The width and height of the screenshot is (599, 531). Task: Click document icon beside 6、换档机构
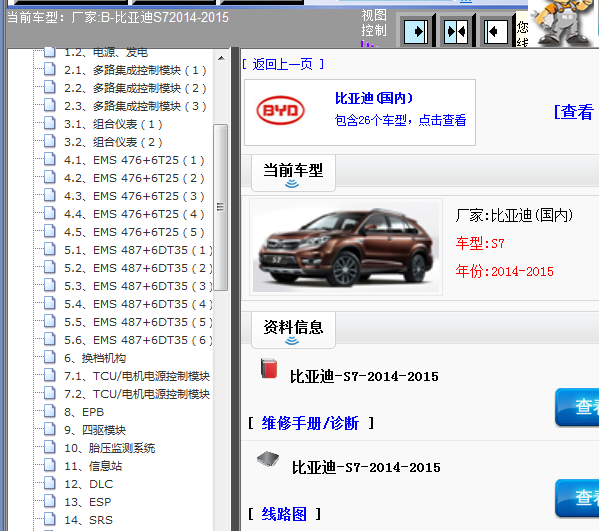[x=49, y=357]
